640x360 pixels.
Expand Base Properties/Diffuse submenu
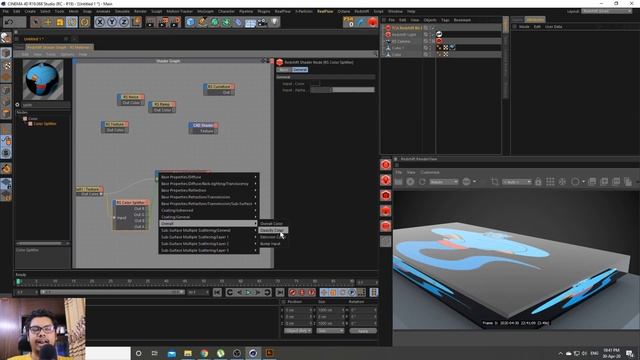pyautogui.click(x=209, y=177)
